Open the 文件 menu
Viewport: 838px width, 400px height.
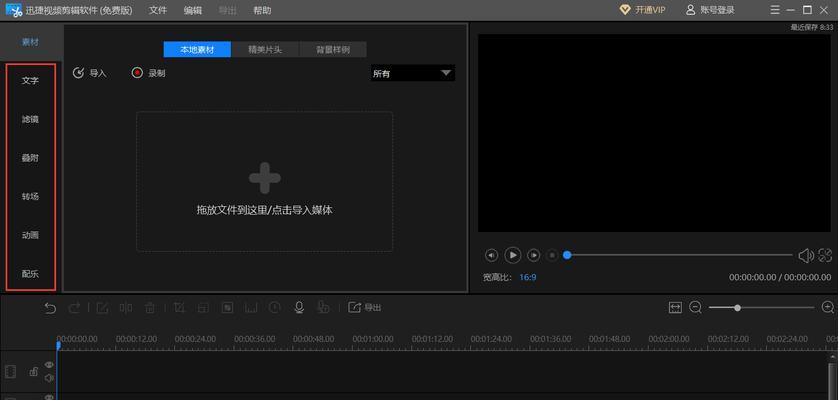pyautogui.click(x=158, y=10)
